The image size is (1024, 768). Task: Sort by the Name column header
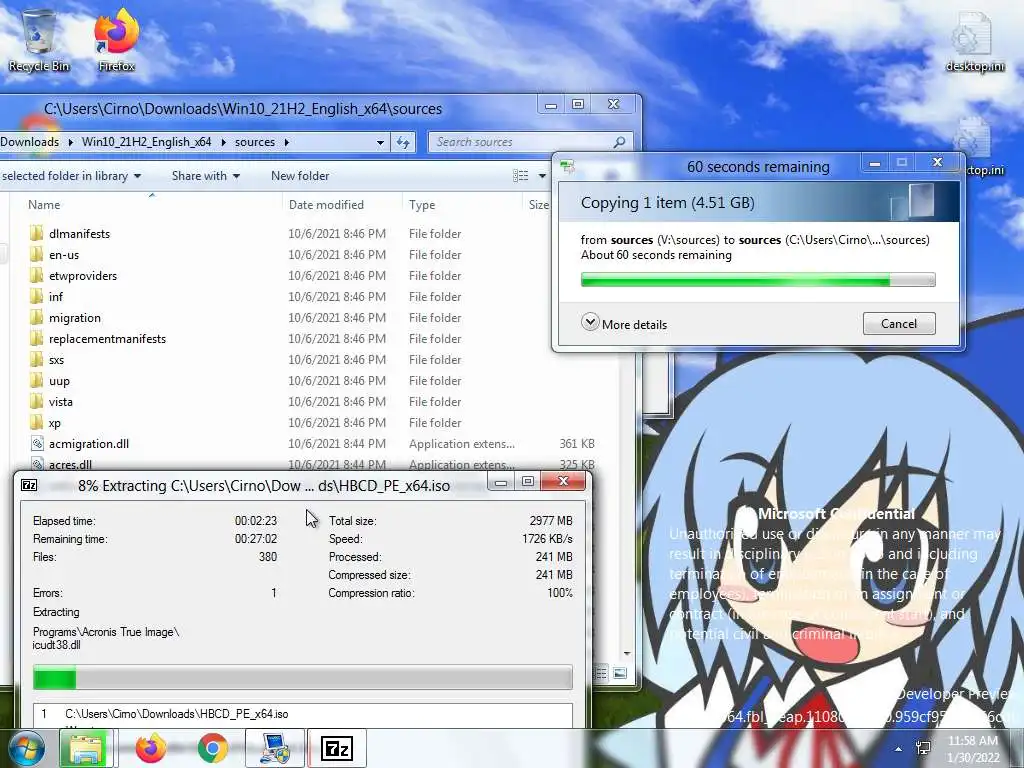[44, 204]
